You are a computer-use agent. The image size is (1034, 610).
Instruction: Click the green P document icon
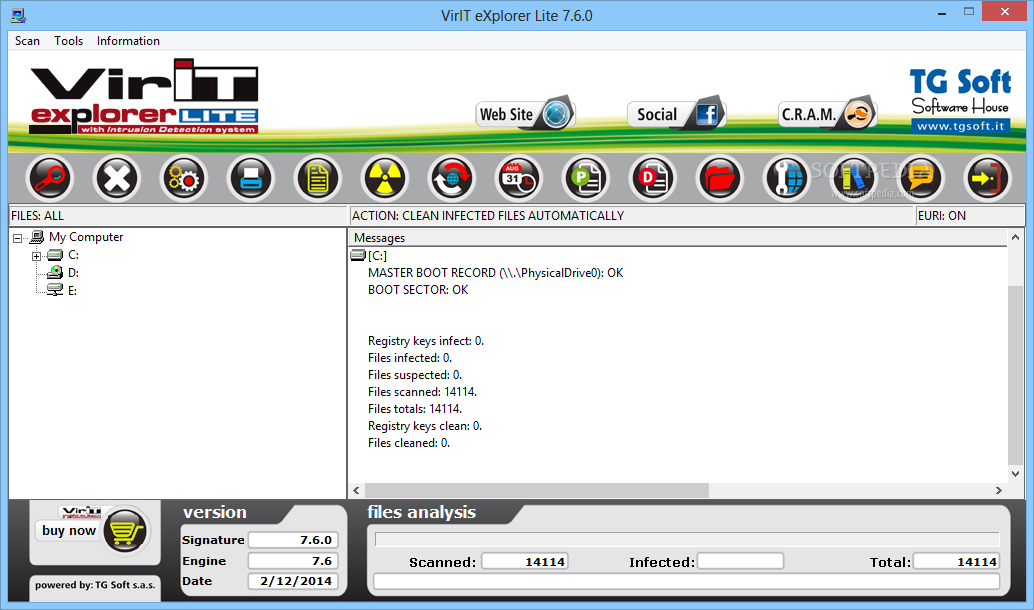[x=586, y=178]
